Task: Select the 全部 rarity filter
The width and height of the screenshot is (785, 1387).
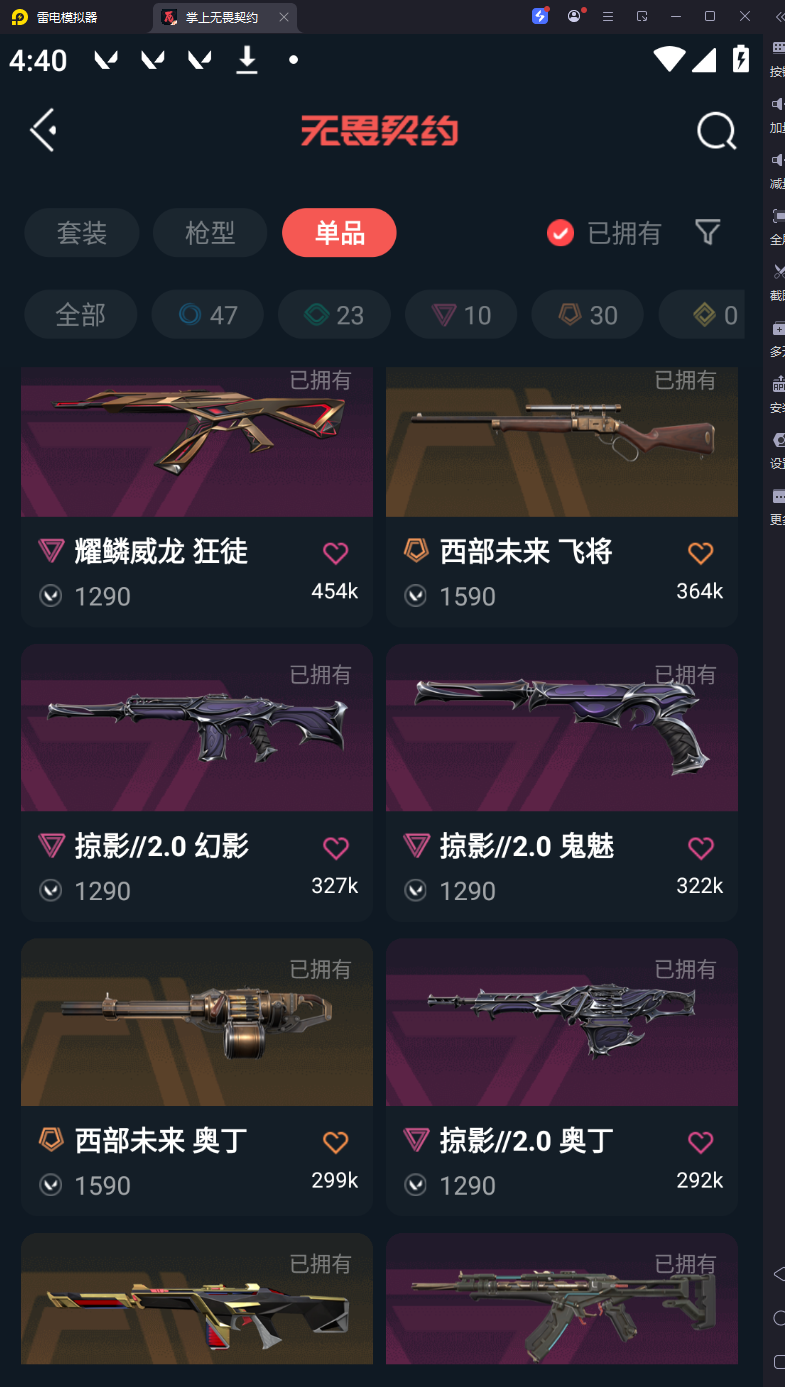Action: click(80, 315)
